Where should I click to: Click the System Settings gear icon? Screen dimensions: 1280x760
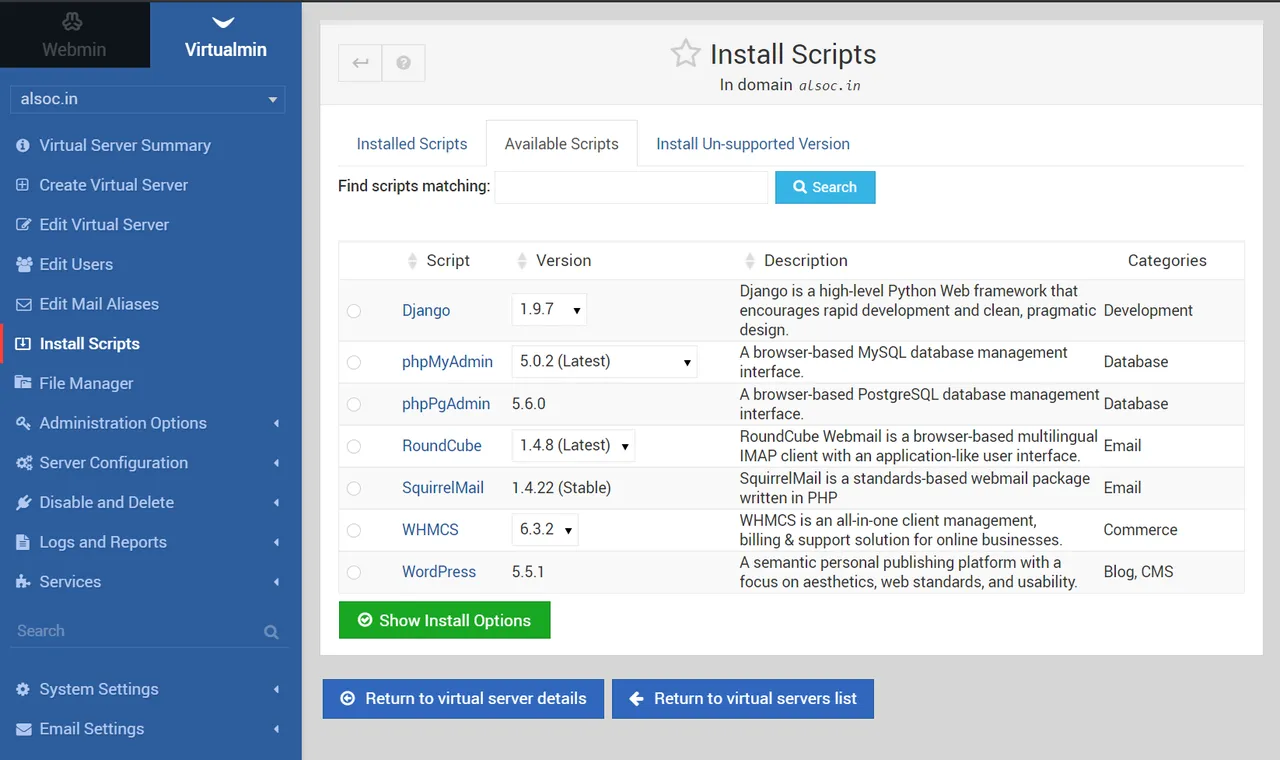point(23,689)
